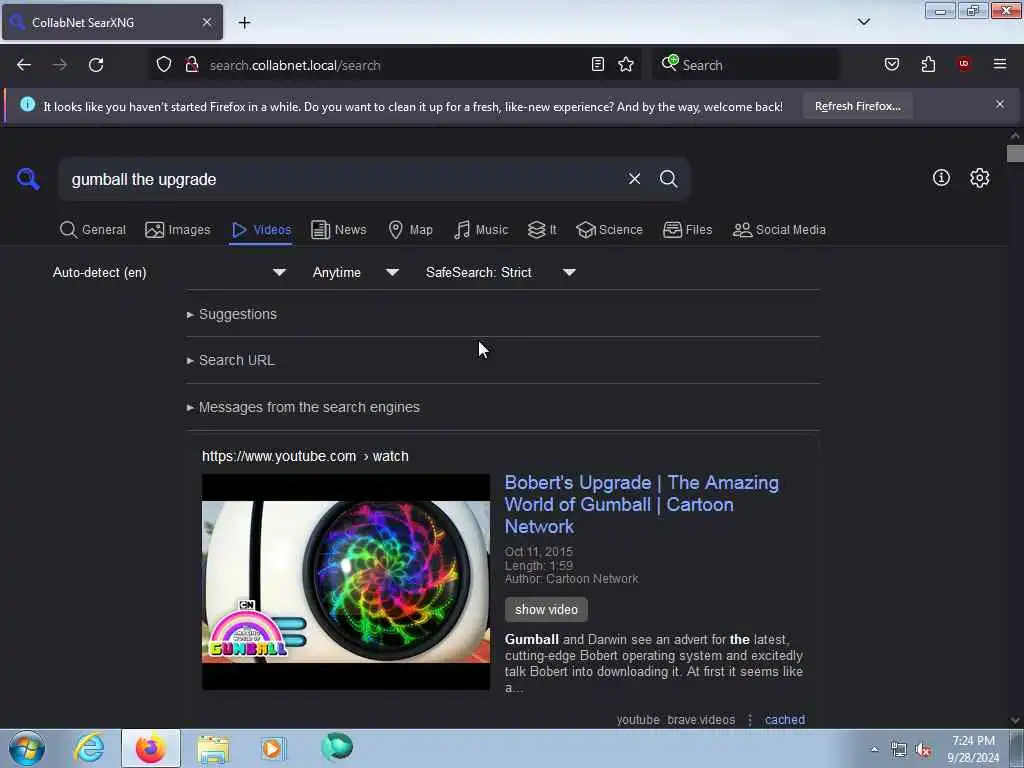Open the extensions puzzle icon
Screen dimensions: 1024x768
coord(929,65)
